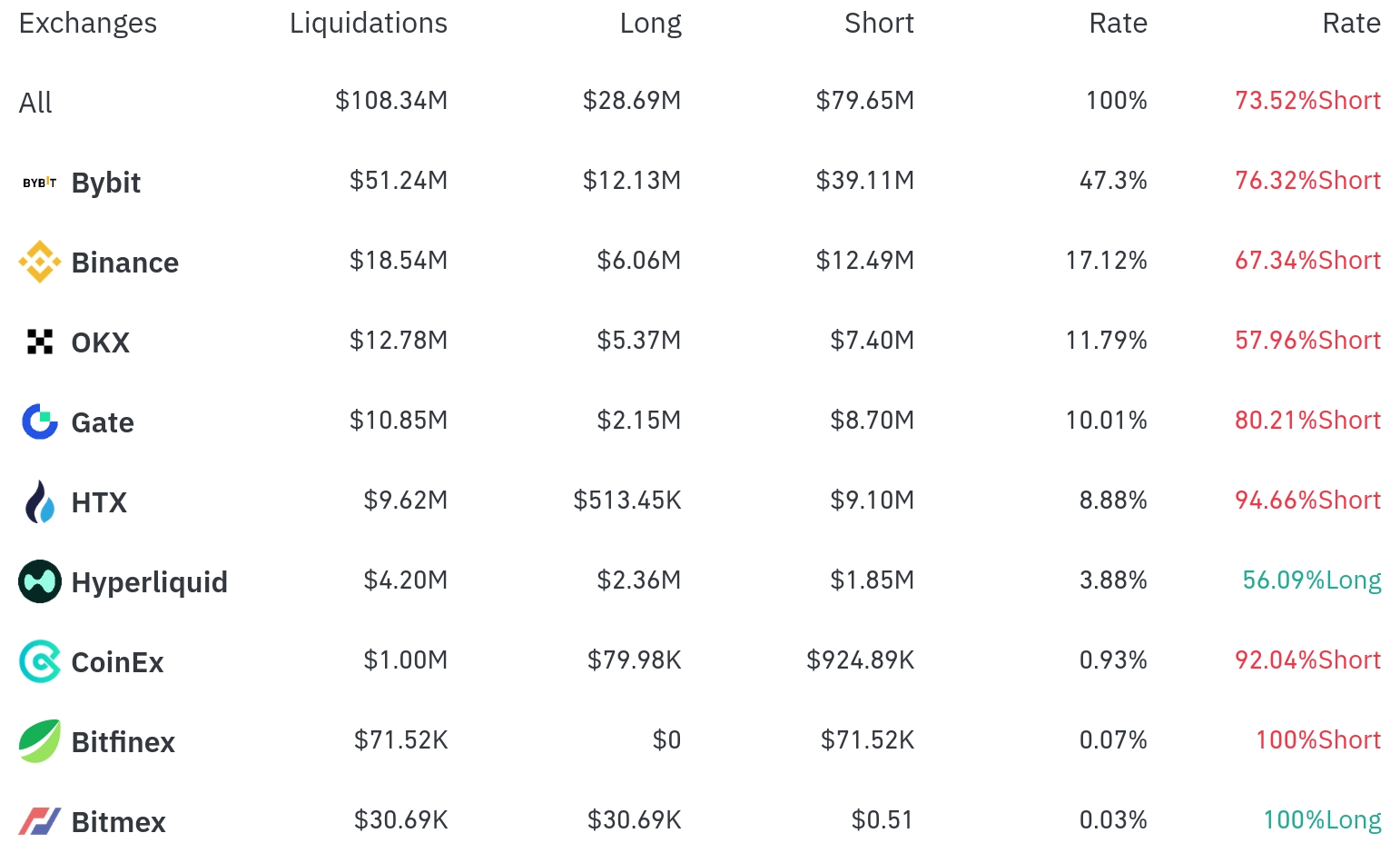
Task: Click the Binance diamond logo icon
Action: coord(39,262)
